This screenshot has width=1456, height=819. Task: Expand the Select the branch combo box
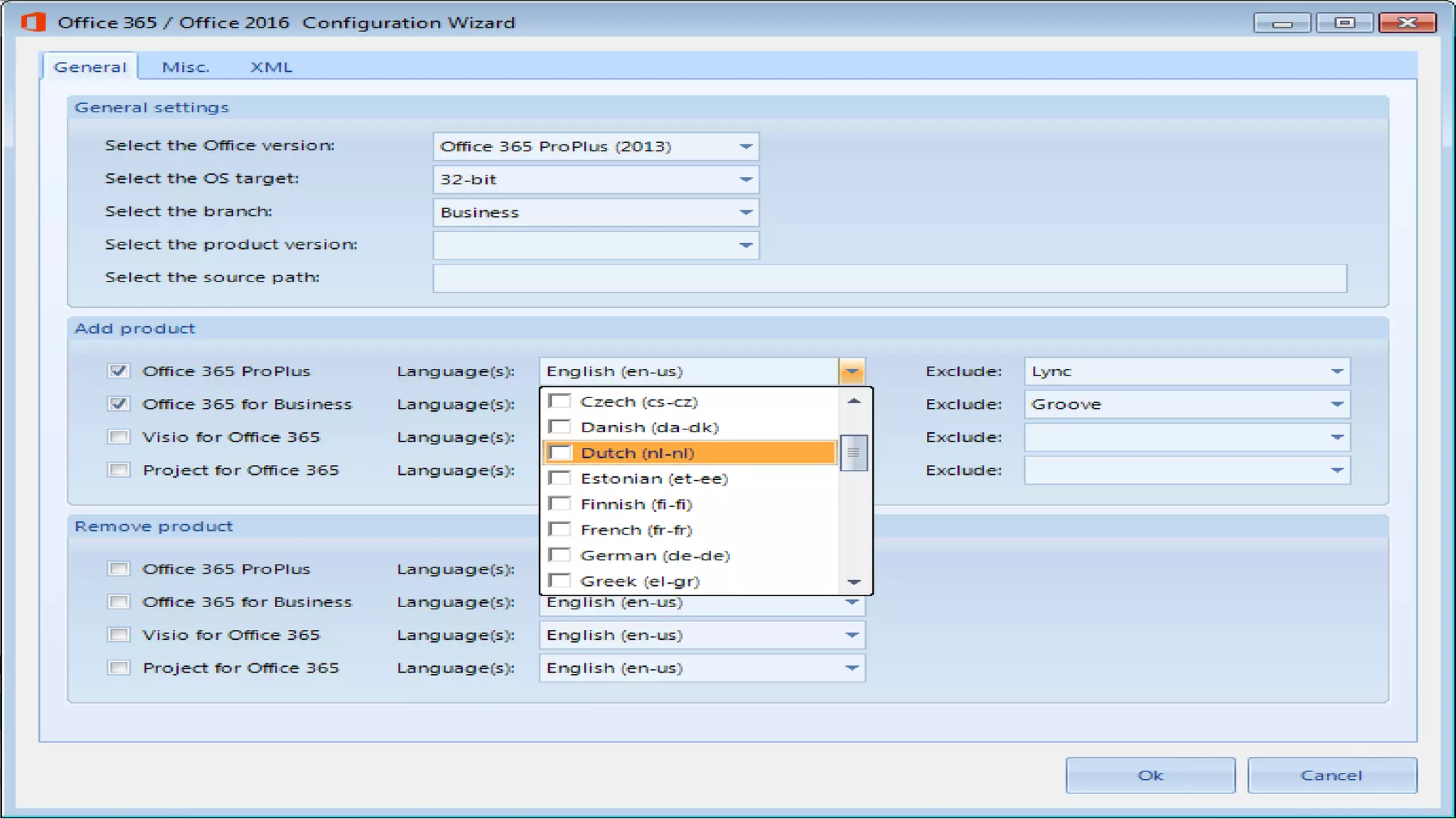[745, 213]
